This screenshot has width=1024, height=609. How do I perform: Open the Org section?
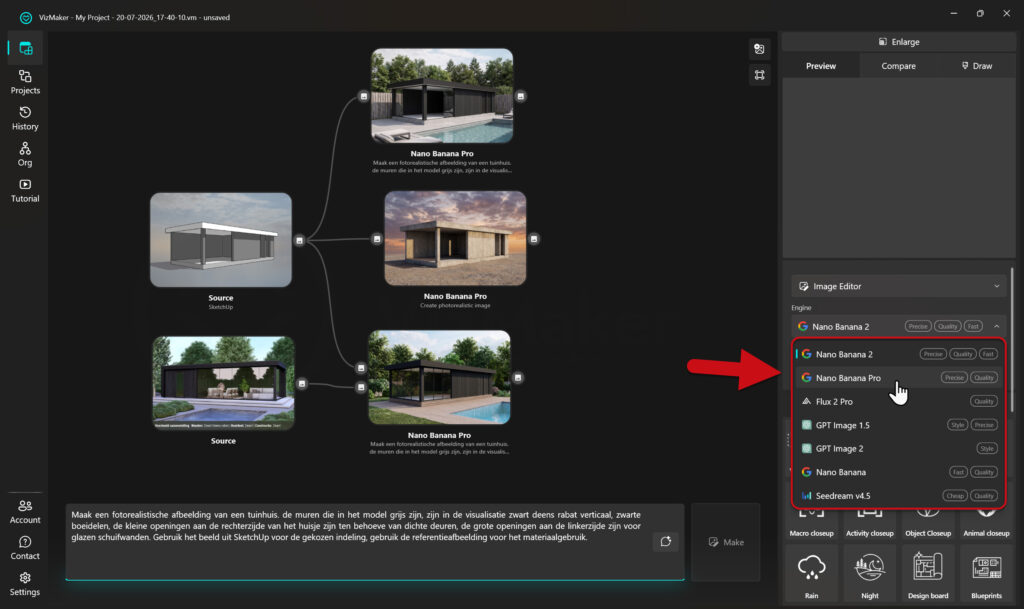[x=25, y=155]
